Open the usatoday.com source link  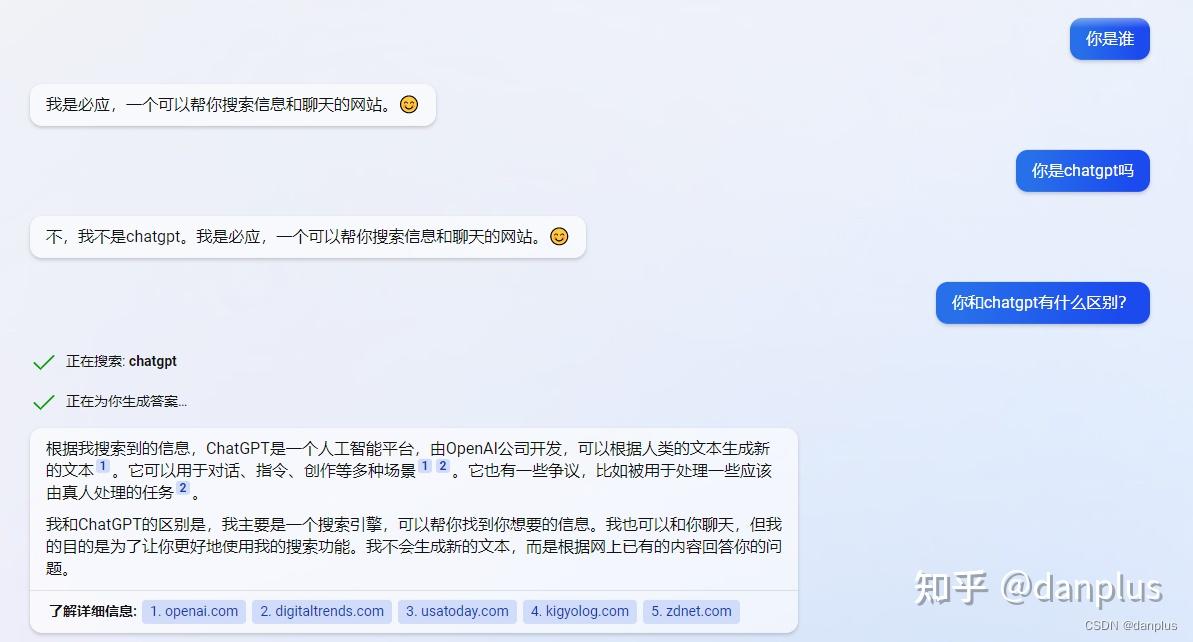[x=457, y=612]
